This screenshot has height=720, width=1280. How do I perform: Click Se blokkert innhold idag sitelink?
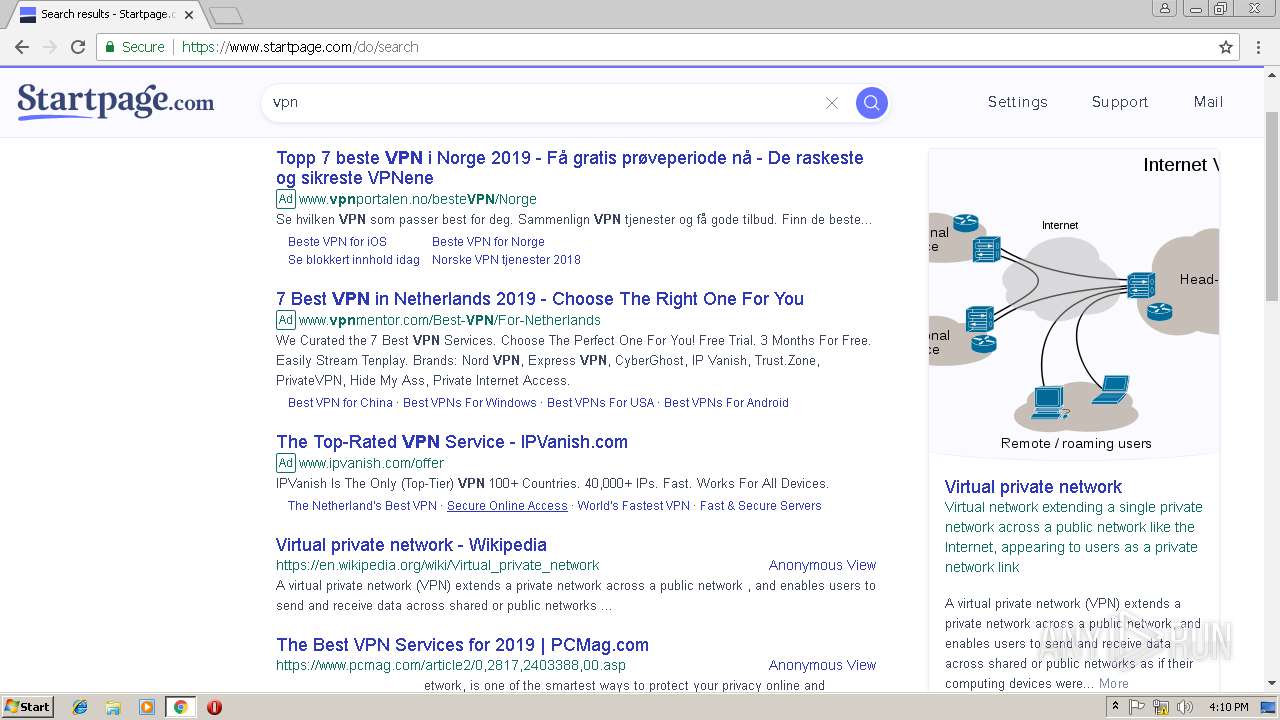tap(354, 259)
